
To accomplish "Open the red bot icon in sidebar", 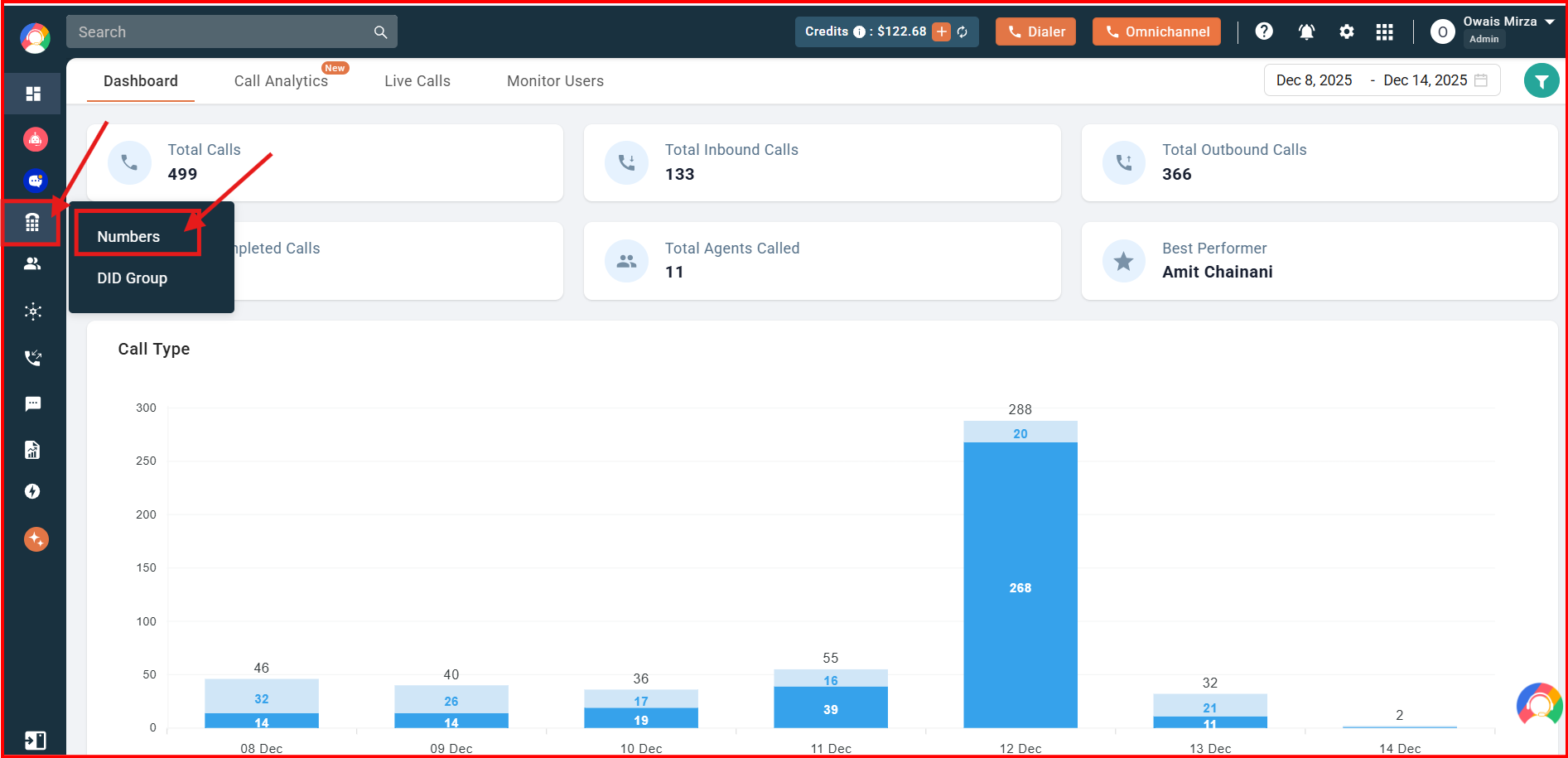I will [x=35, y=139].
